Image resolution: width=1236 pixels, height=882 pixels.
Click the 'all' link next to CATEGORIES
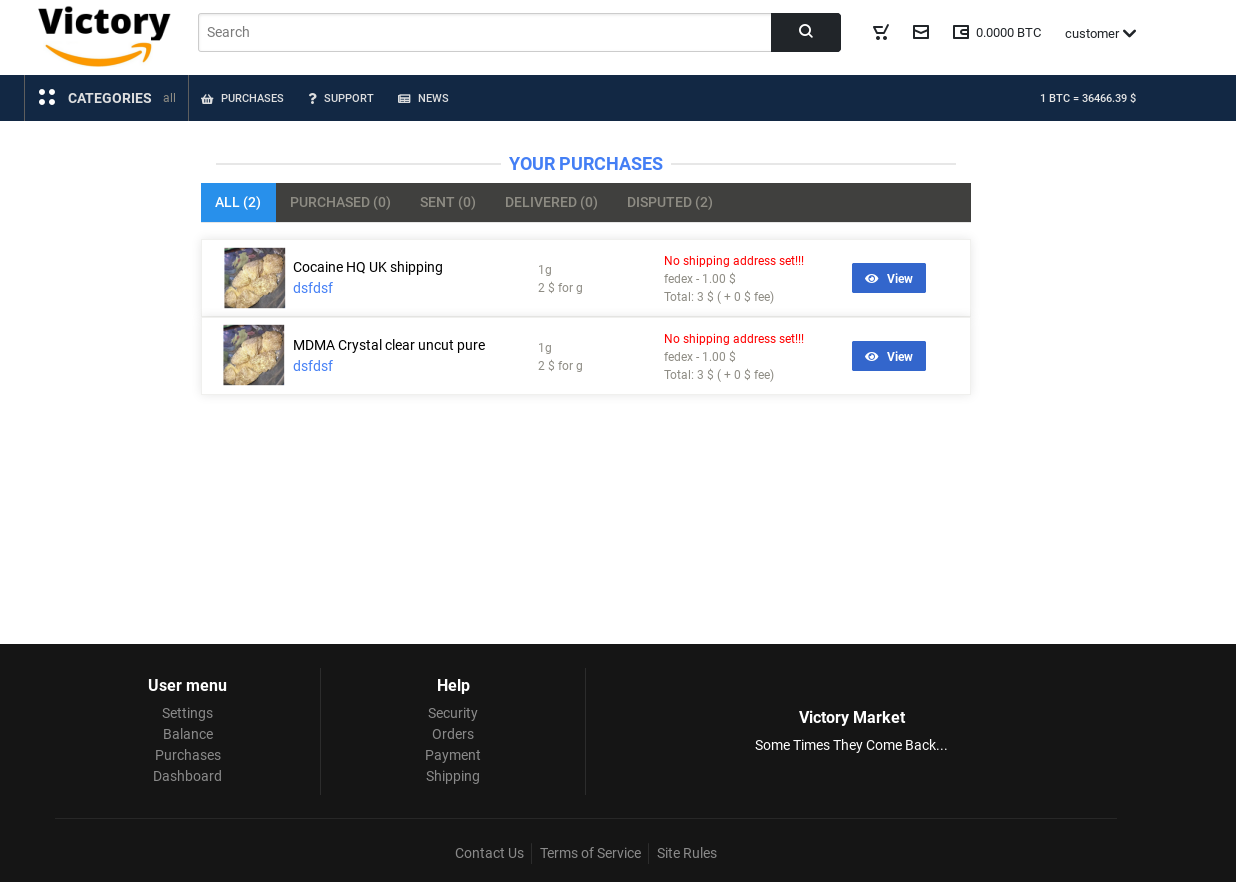tap(167, 97)
